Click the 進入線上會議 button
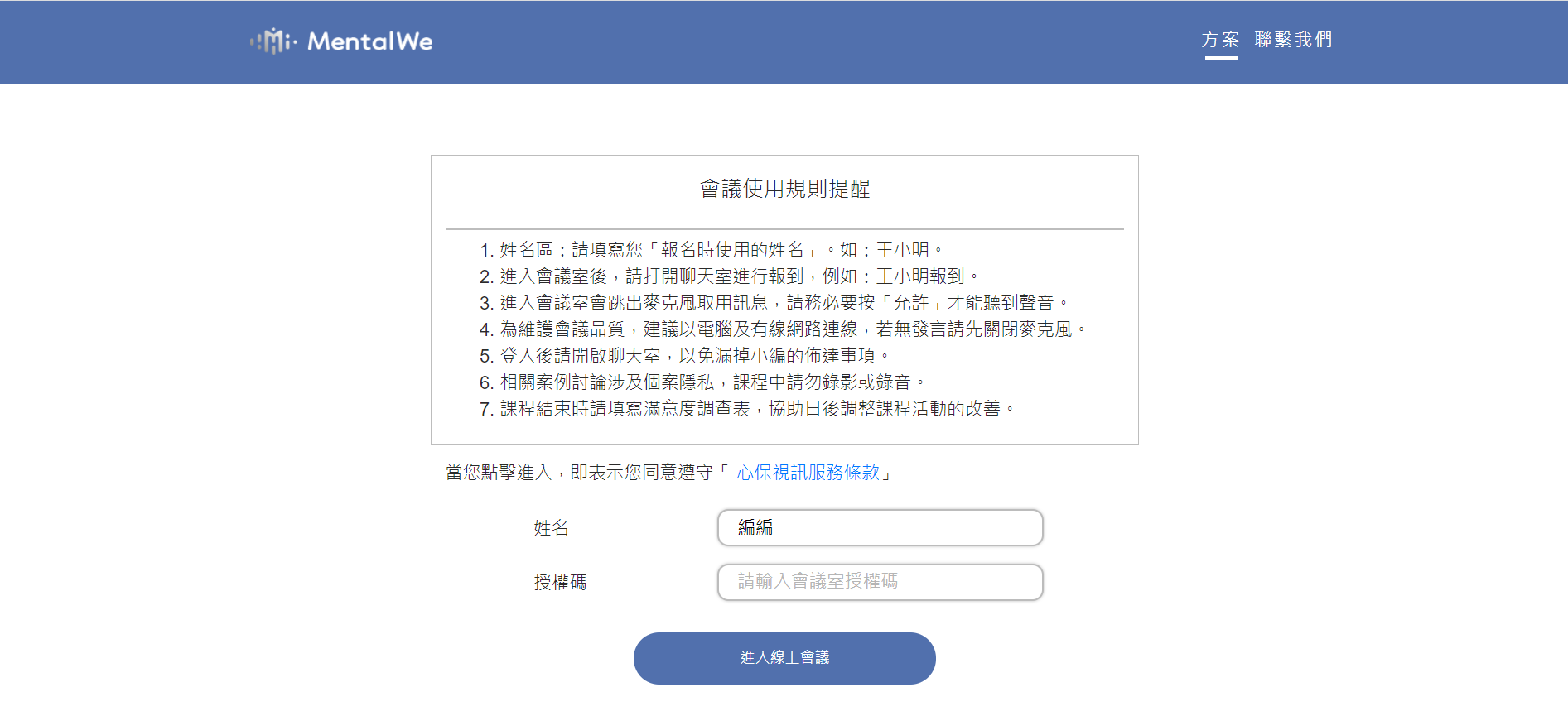 pos(784,658)
